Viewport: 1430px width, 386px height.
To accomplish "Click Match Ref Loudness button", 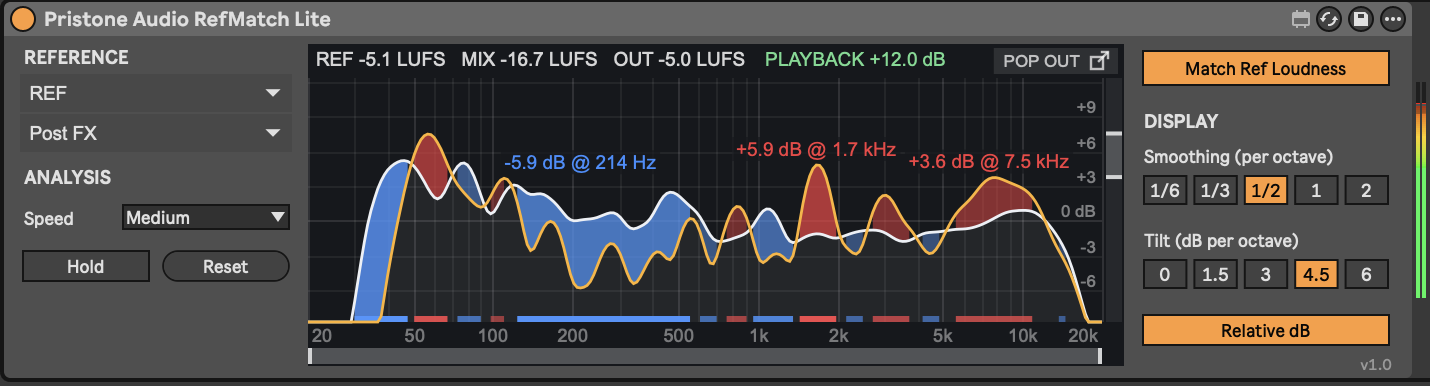I will (x=1265, y=69).
